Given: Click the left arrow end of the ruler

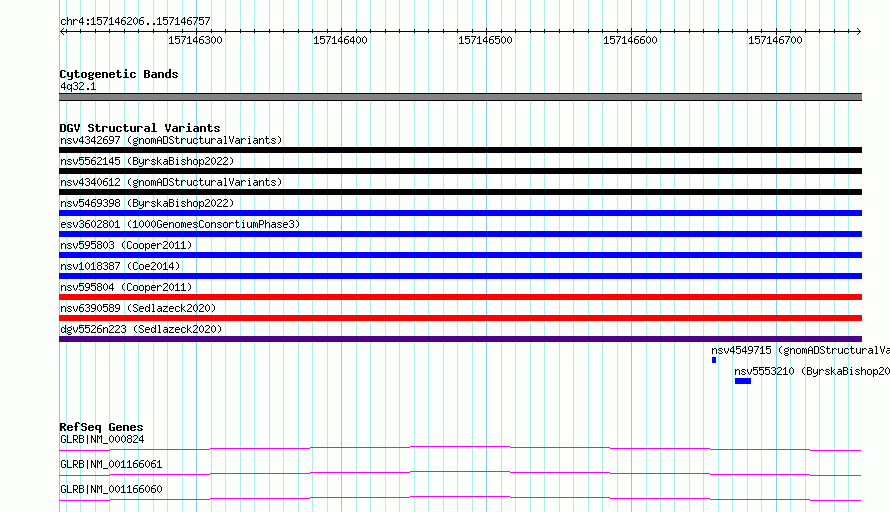Looking at the screenshot, I should (62, 31).
